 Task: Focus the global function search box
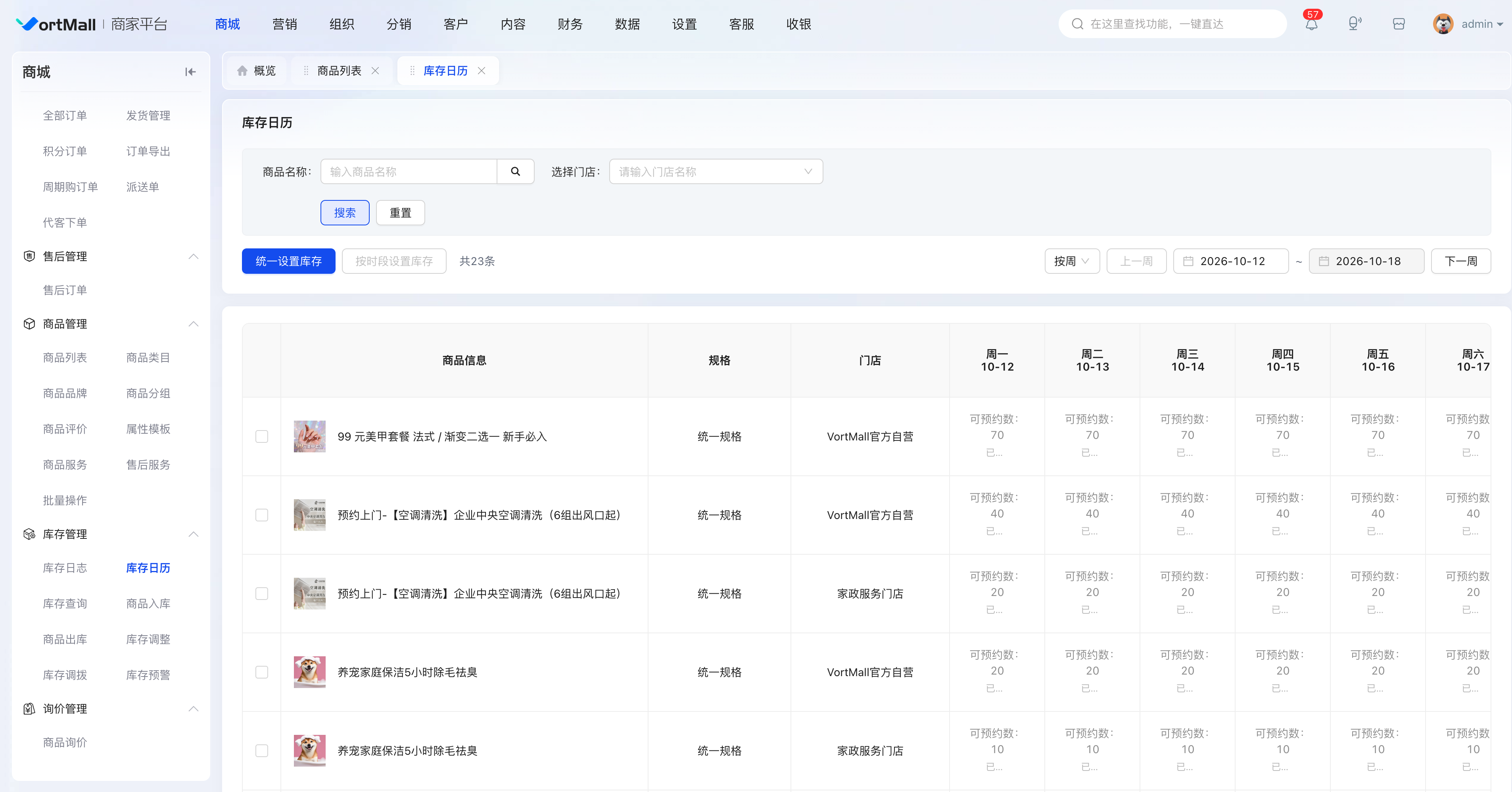coord(1173,24)
